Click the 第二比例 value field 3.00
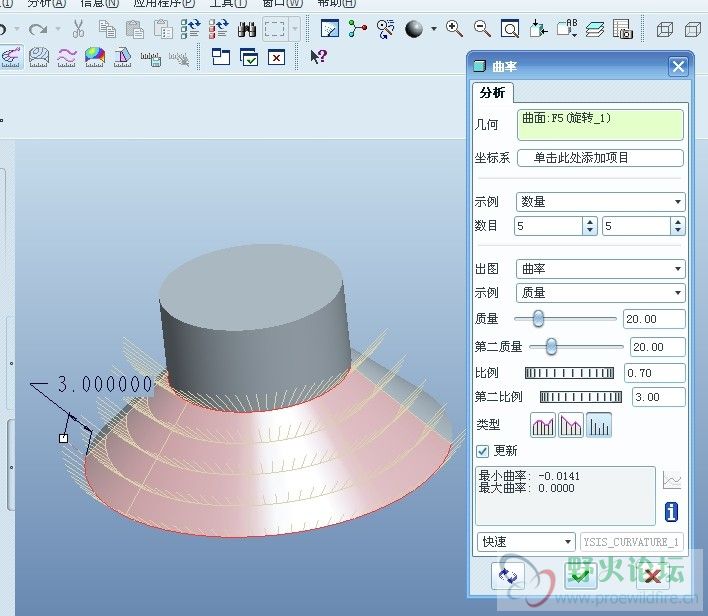Screen dimensions: 708x616 (x=658, y=397)
